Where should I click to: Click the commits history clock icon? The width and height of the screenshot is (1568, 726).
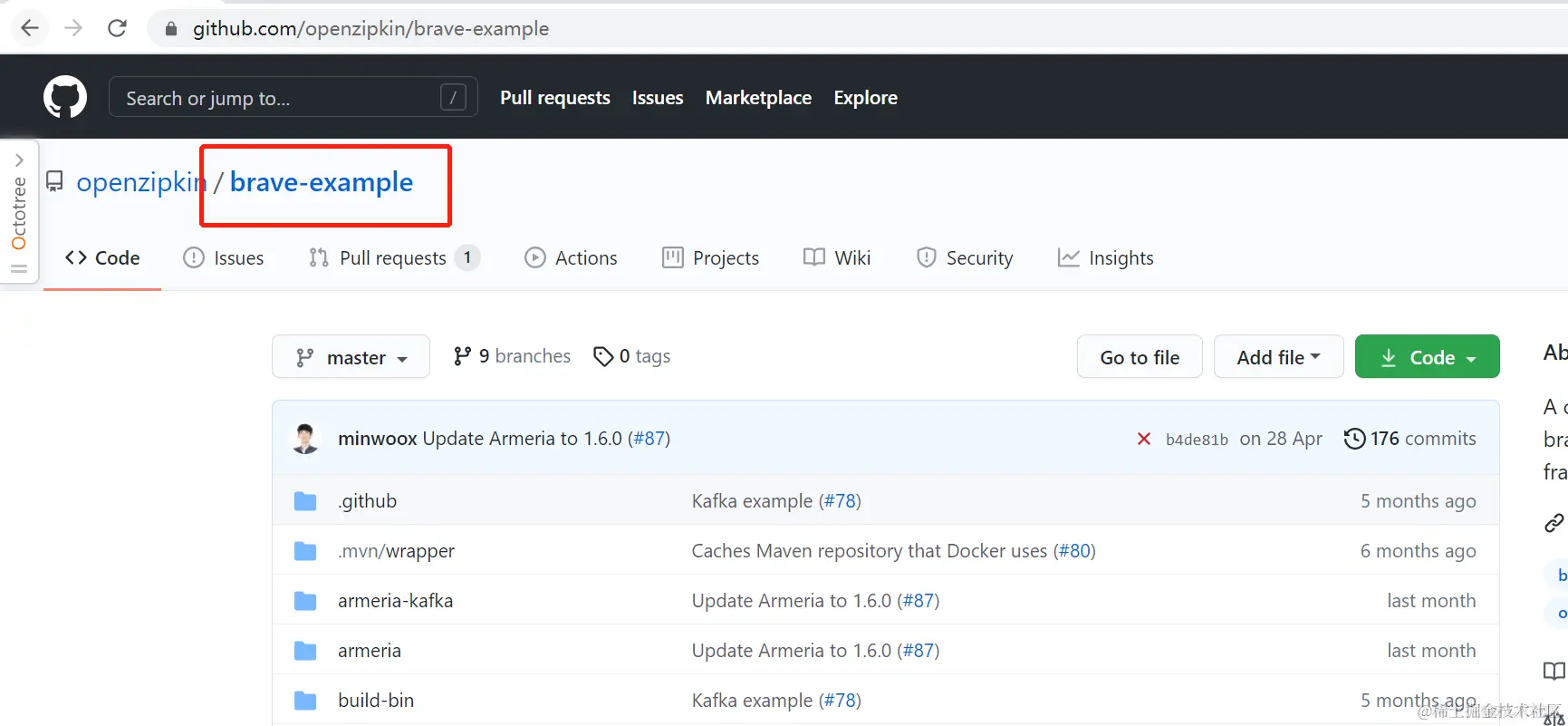click(1354, 439)
